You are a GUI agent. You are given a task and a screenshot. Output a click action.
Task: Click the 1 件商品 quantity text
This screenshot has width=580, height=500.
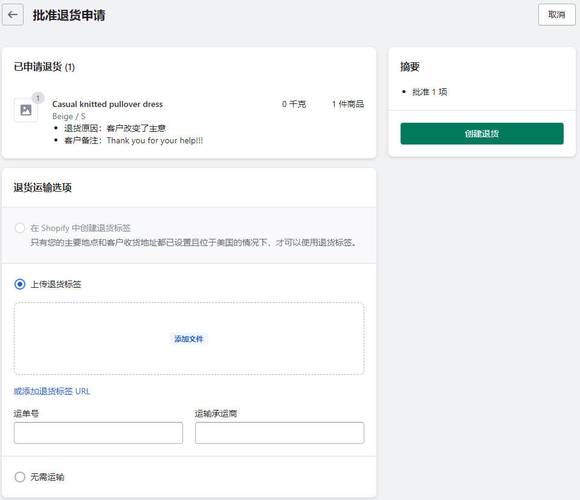(x=348, y=104)
